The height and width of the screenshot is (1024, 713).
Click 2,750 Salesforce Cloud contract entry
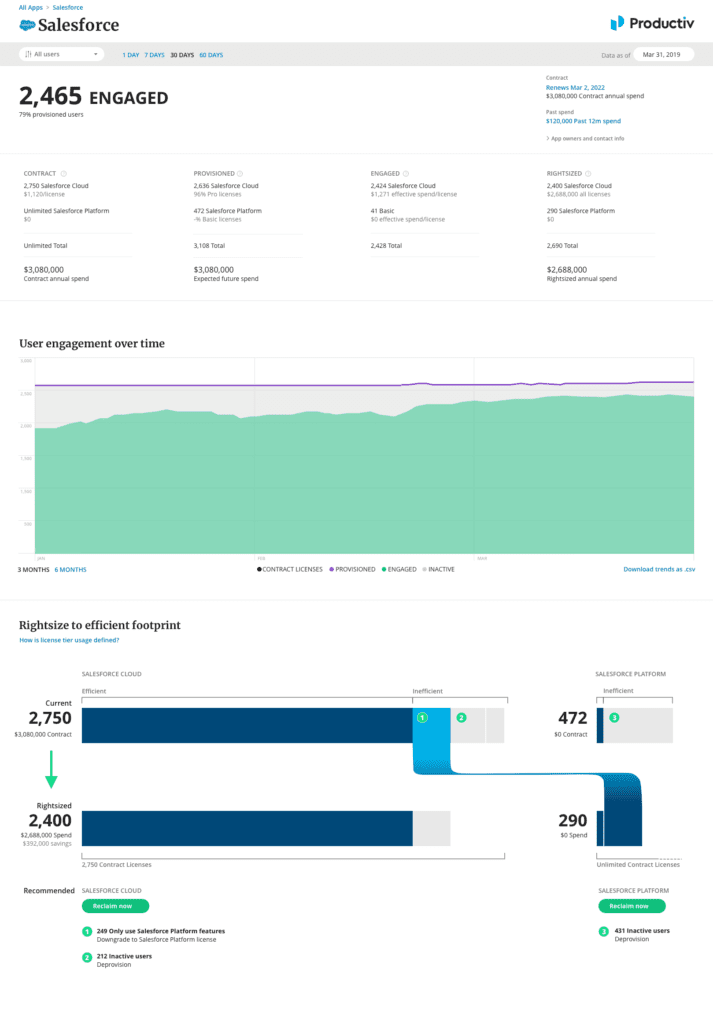pos(56,185)
